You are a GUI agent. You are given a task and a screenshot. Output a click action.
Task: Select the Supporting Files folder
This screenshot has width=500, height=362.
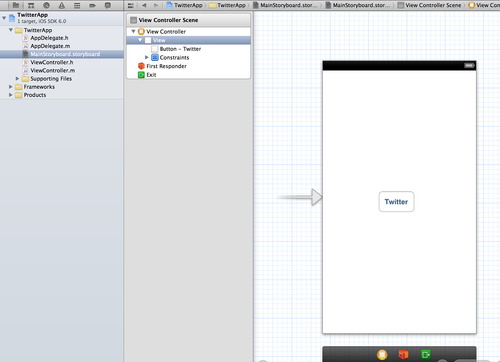[51, 79]
